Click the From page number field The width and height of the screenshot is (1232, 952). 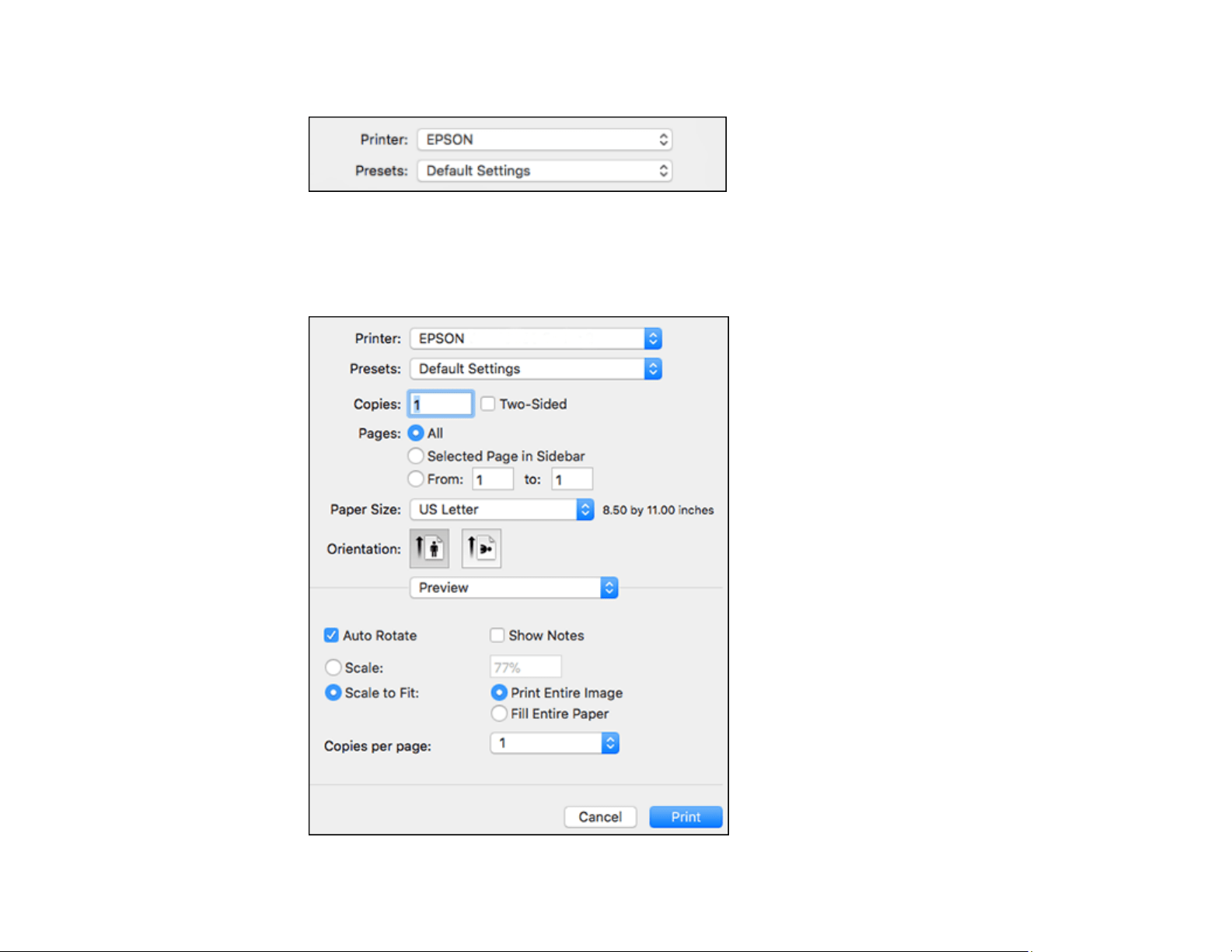click(x=493, y=479)
